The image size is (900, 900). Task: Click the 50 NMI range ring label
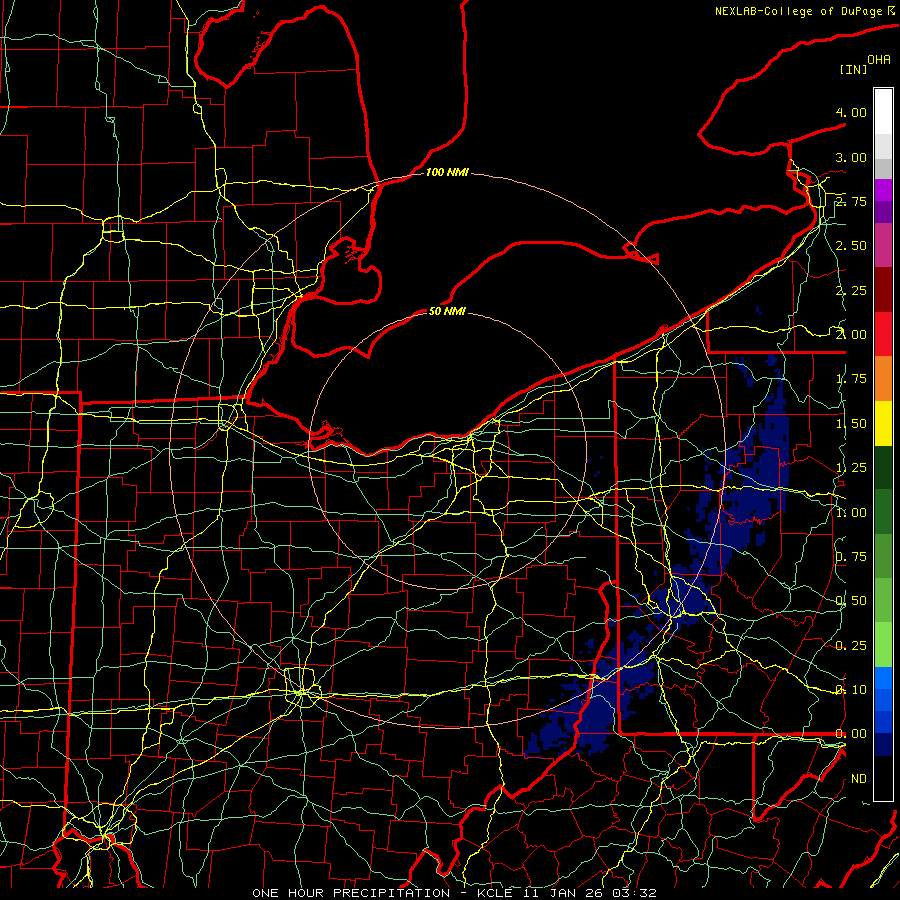447,311
